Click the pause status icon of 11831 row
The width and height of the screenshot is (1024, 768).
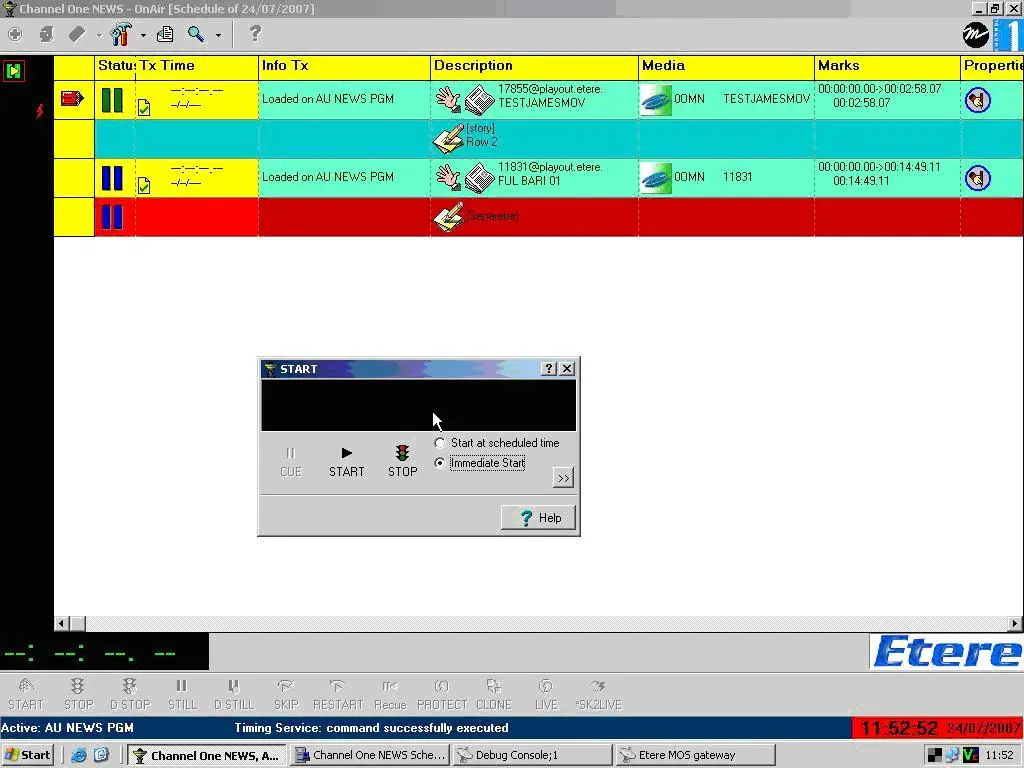point(112,178)
